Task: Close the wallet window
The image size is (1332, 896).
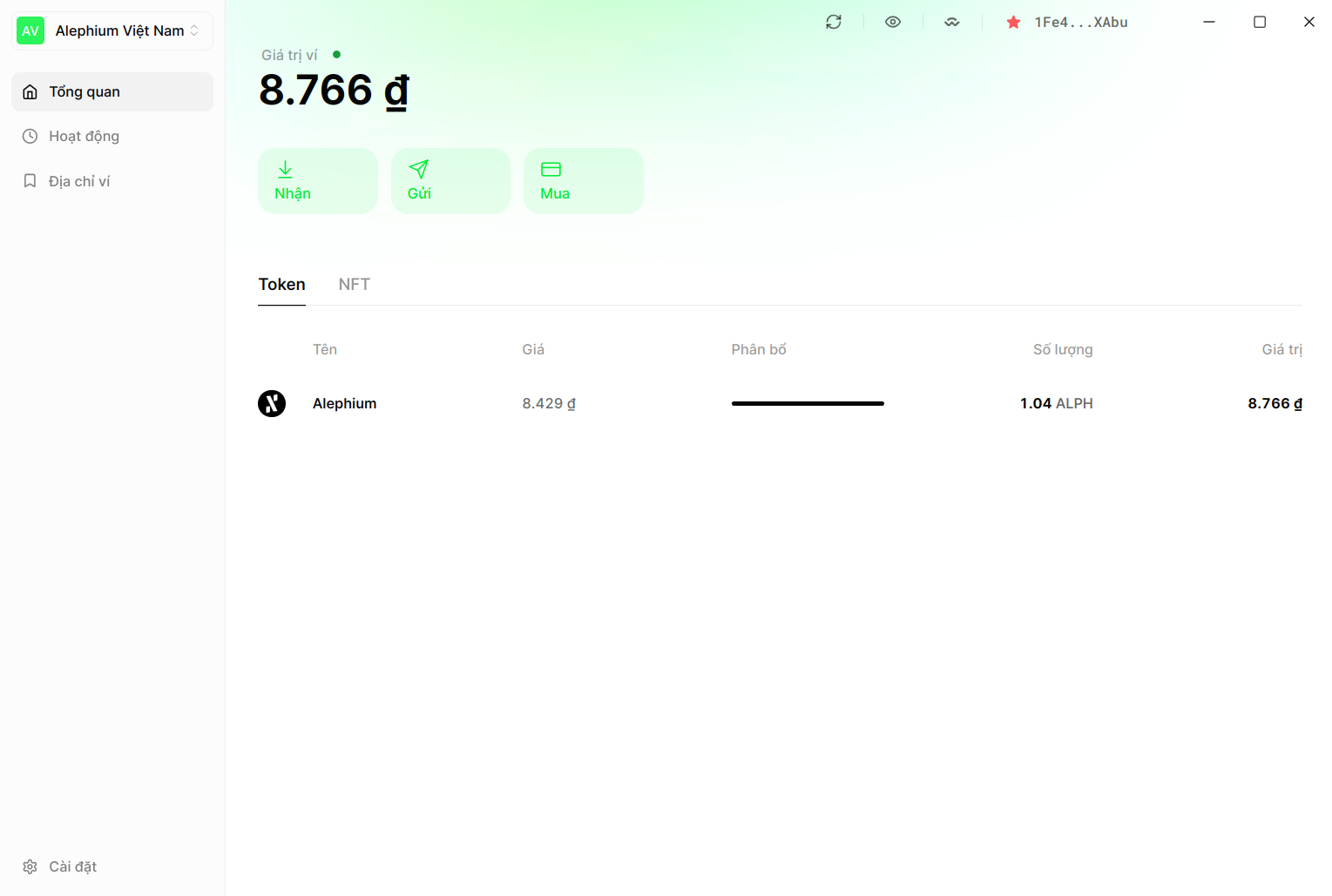Action: pyautogui.click(x=1309, y=22)
